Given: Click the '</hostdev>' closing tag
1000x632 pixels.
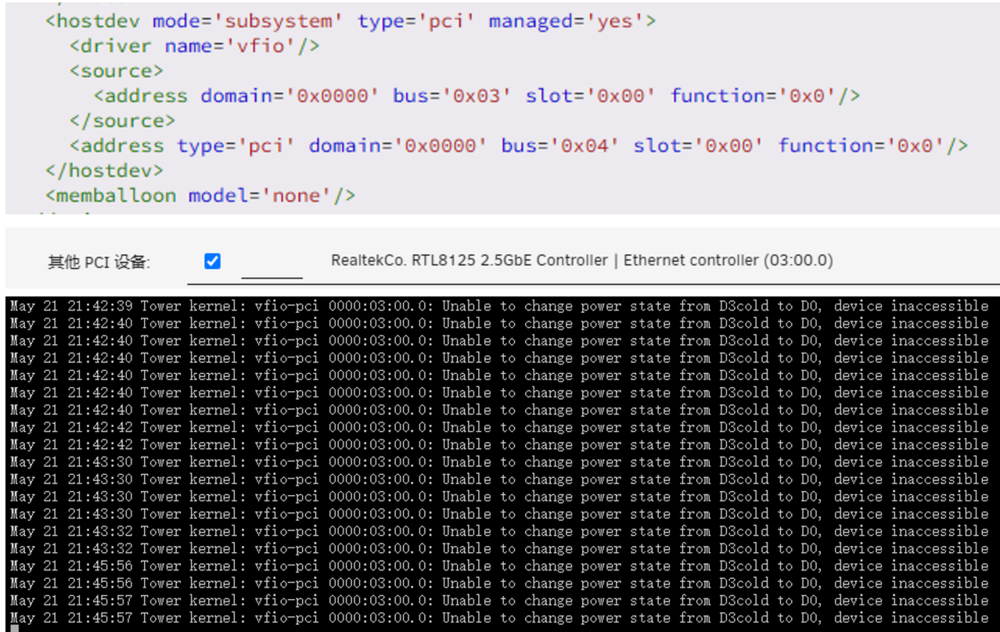Looking at the screenshot, I should (x=104, y=170).
